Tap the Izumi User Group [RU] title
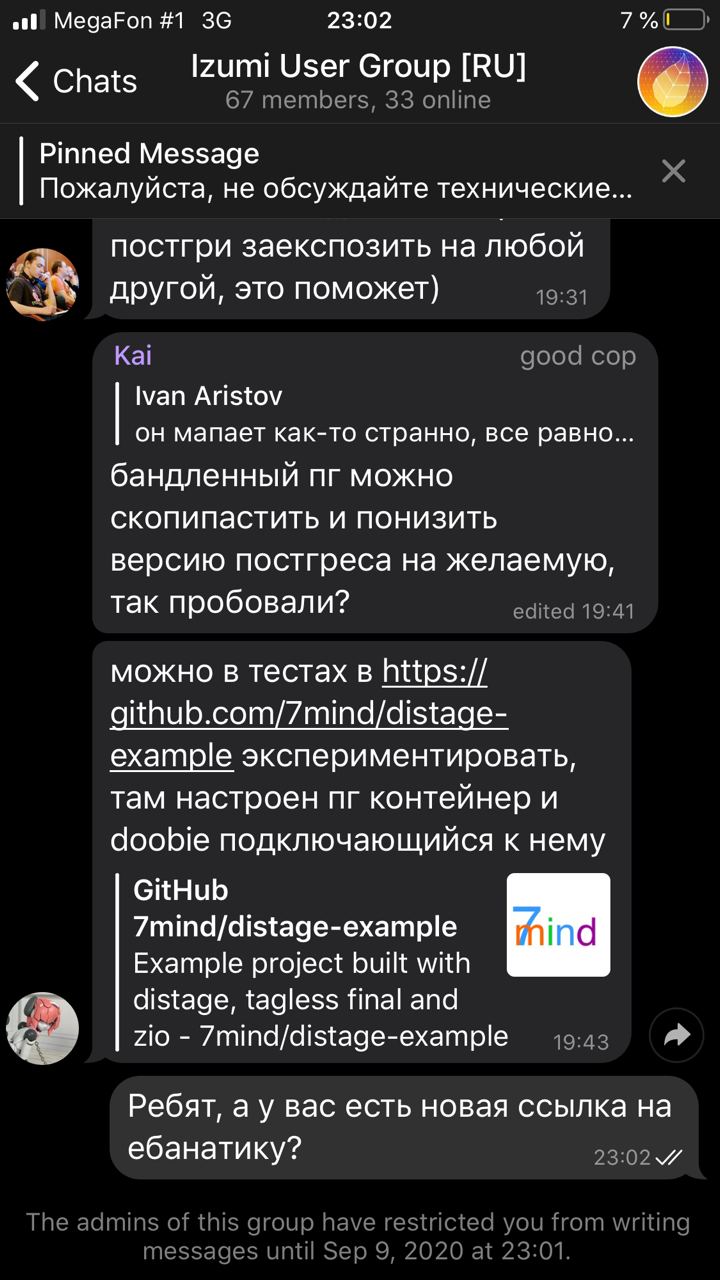This screenshot has width=720, height=1280. (x=358, y=67)
